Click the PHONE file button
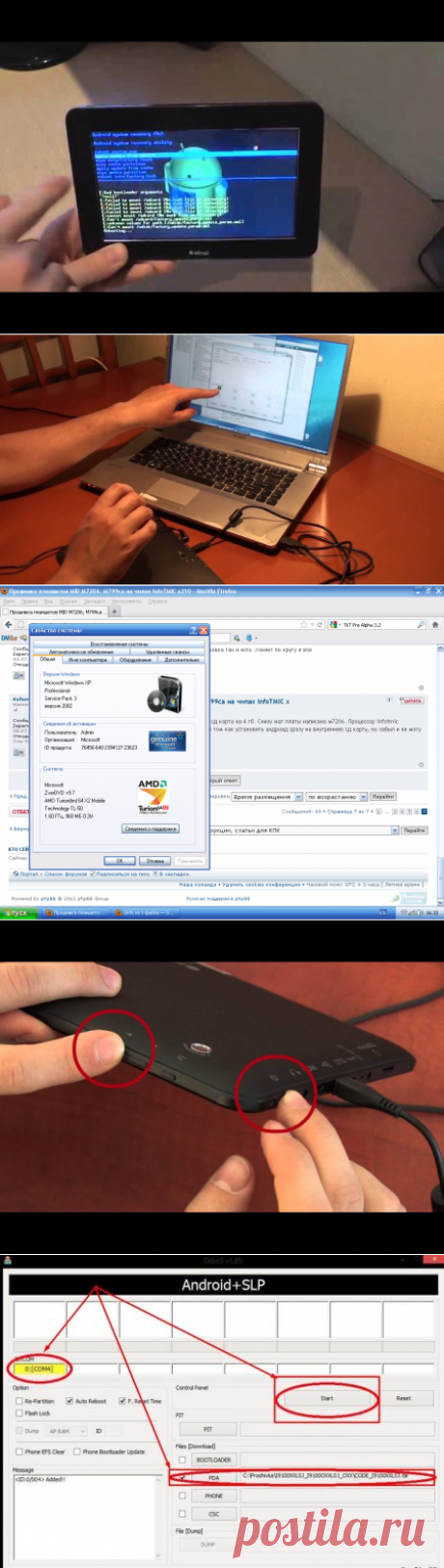Screen dimensions: 444x1568 [213, 1496]
